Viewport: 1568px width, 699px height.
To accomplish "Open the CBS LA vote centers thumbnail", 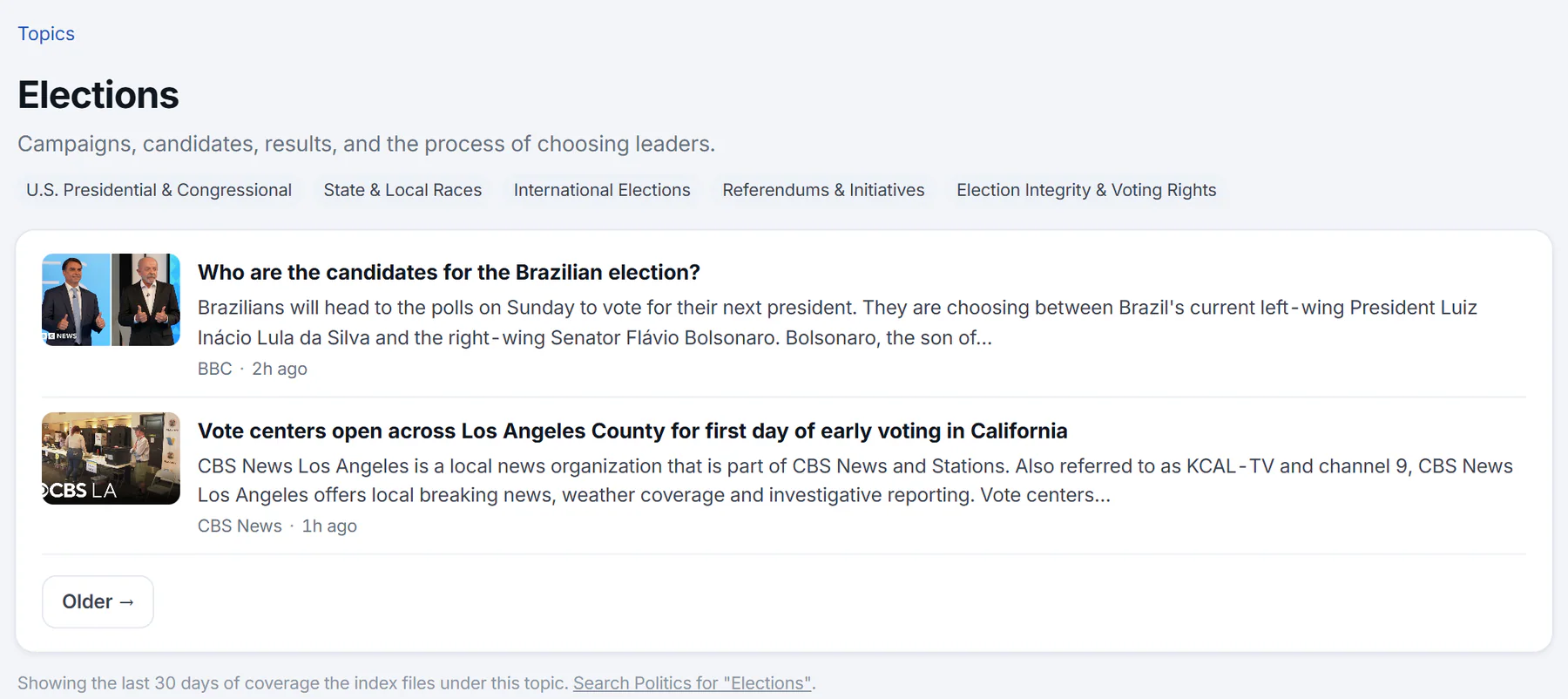I will tap(111, 458).
